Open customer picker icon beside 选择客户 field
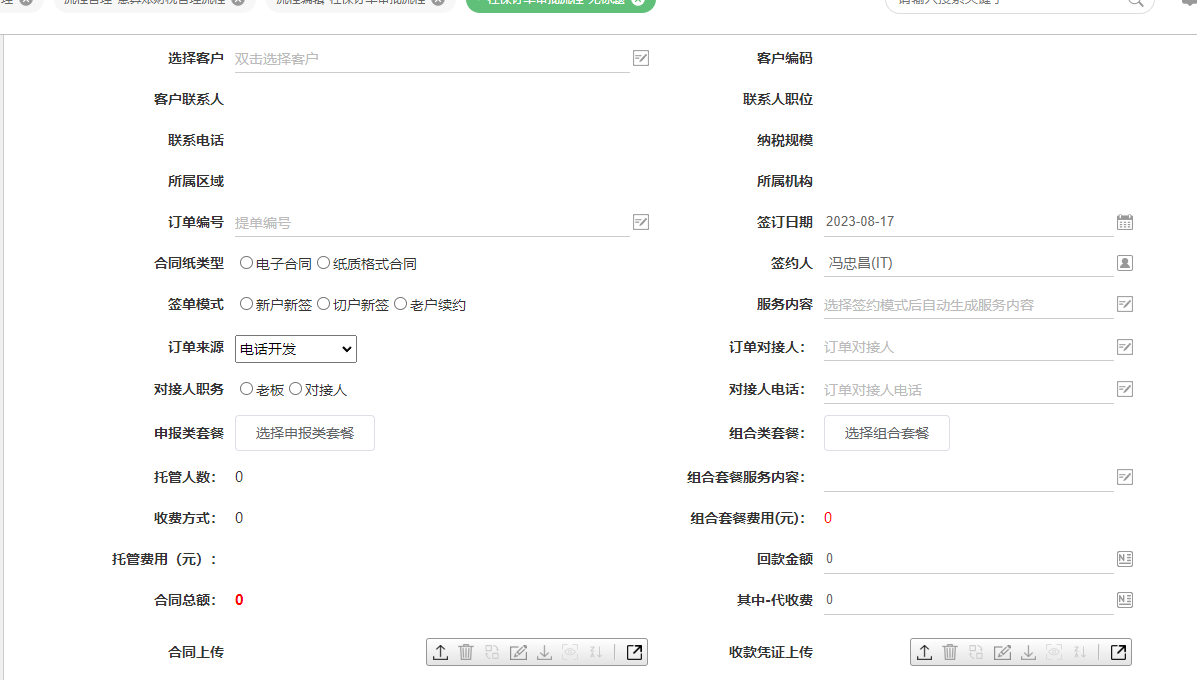Viewport: 1197px width, 680px height. [641, 58]
